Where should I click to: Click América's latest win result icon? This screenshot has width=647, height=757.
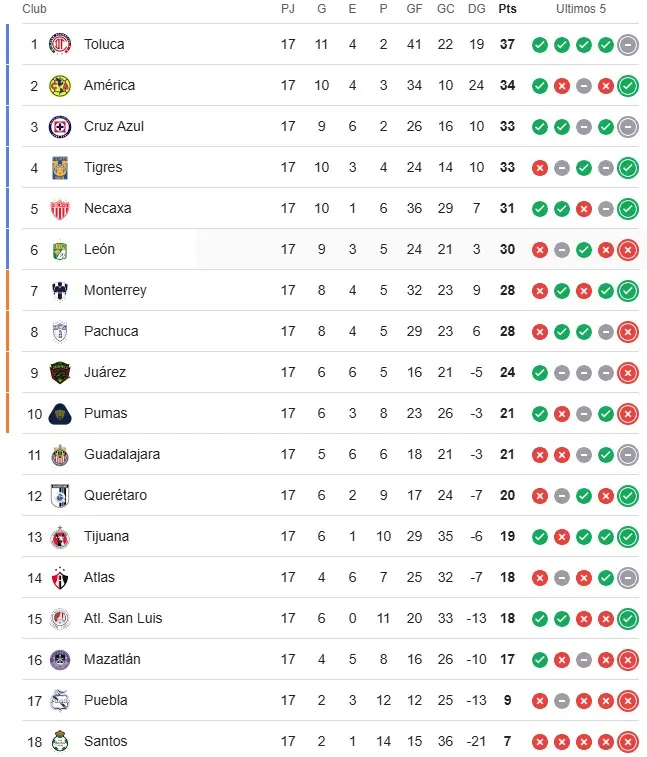628,86
